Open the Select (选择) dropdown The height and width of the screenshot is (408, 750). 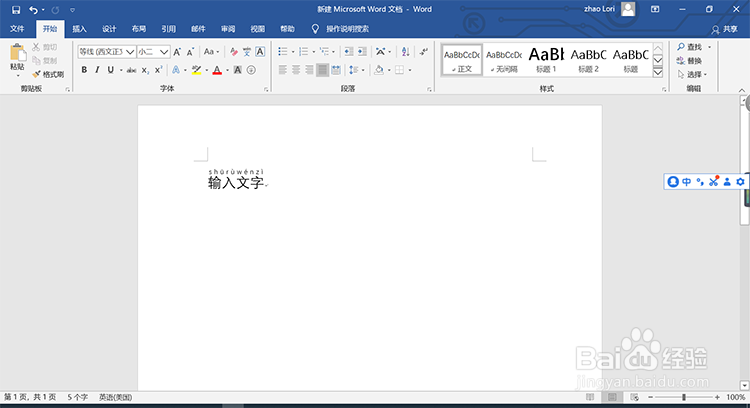tap(692, 74)
